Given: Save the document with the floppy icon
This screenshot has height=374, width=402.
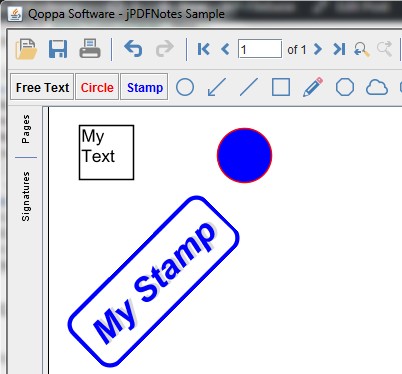Looking at the screenshot, I should pyautogui.click(x=58, y=49).
